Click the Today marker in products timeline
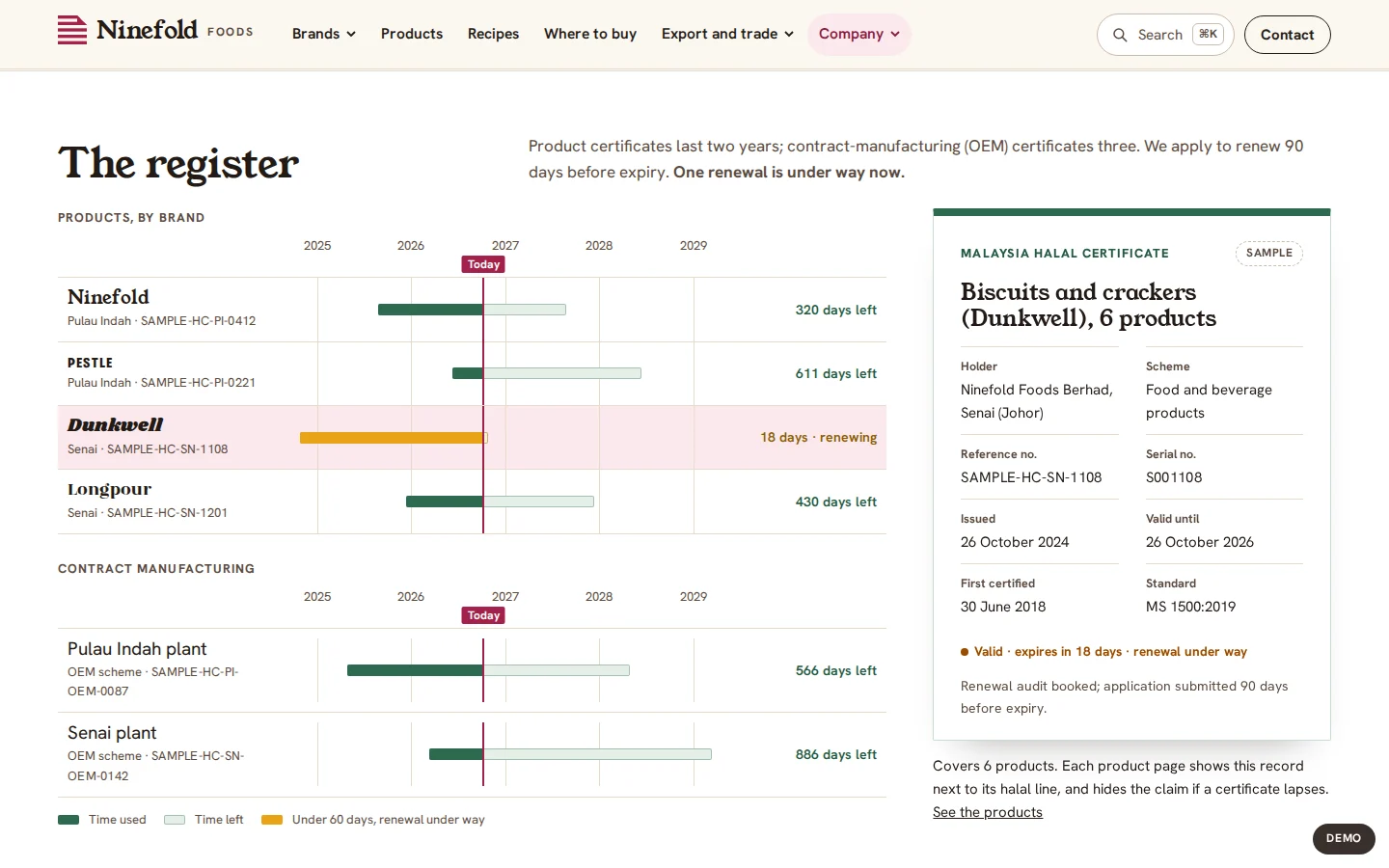 click(x=483, y=264)
